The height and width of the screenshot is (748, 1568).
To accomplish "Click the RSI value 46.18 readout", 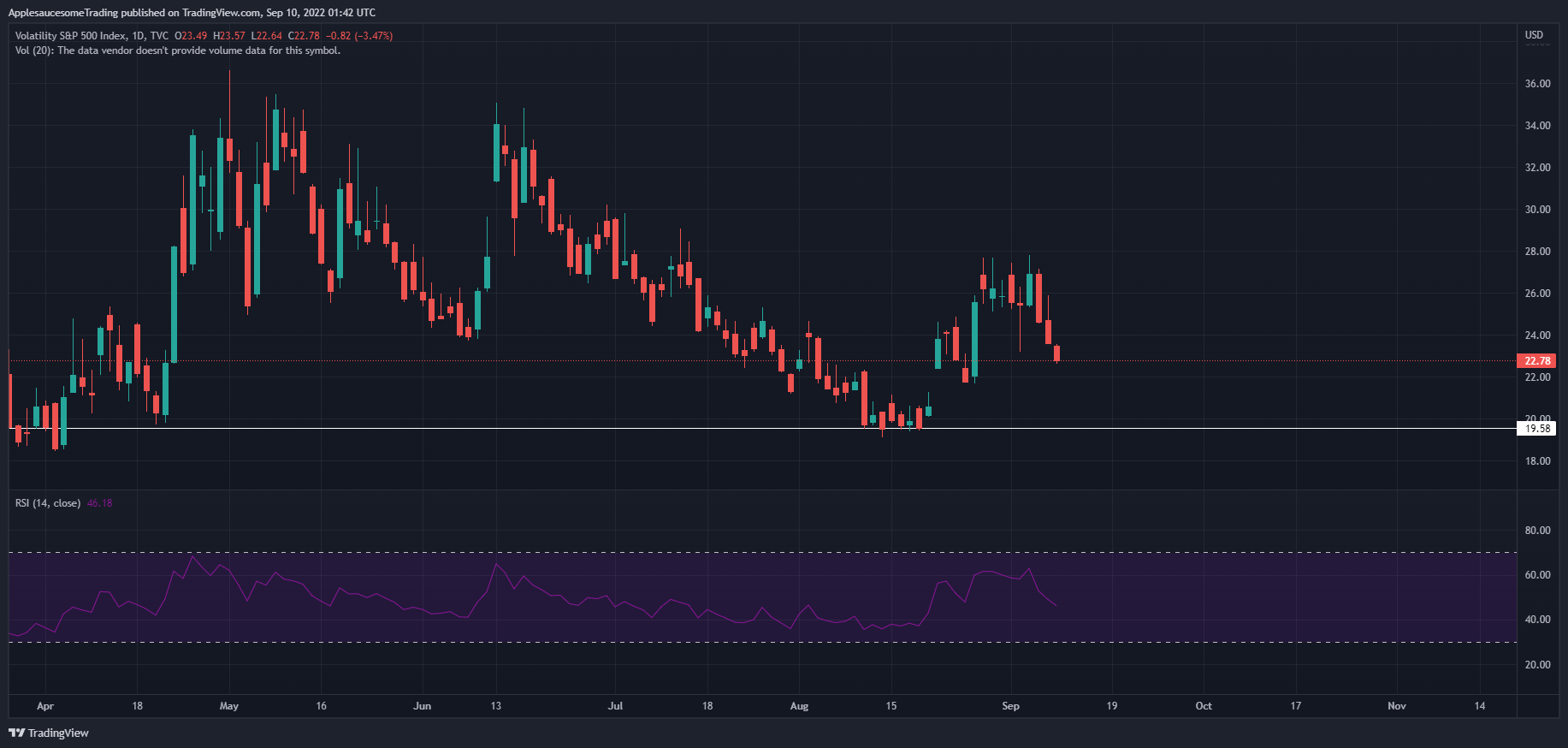I will (x=99, y=503).
